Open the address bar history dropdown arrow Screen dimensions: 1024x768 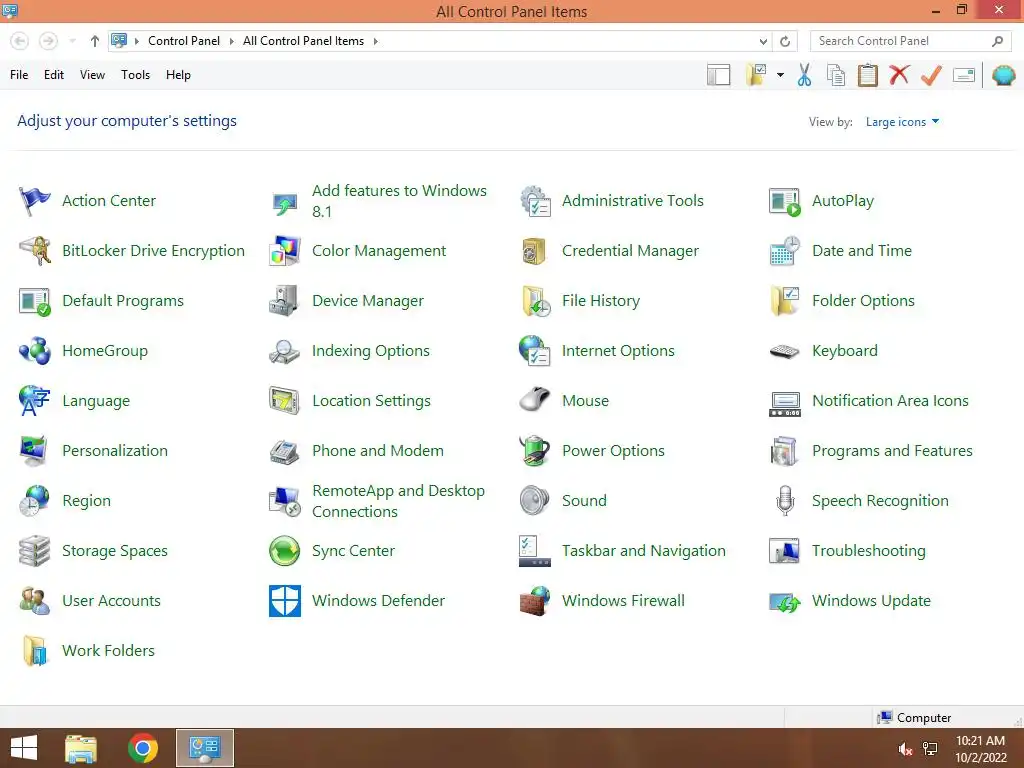click(763, 41)
